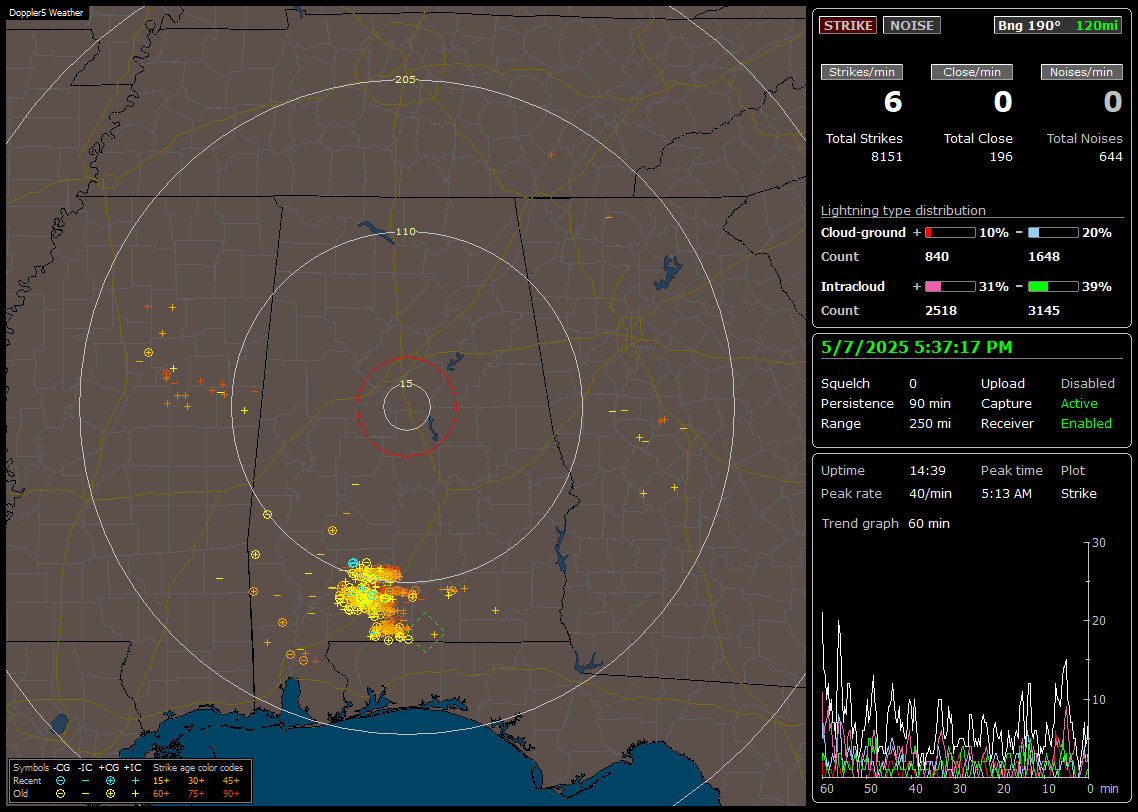1138x812 pixels.
Task: Click the Trend graph 60 min label
Action: (x=885, y=524)
